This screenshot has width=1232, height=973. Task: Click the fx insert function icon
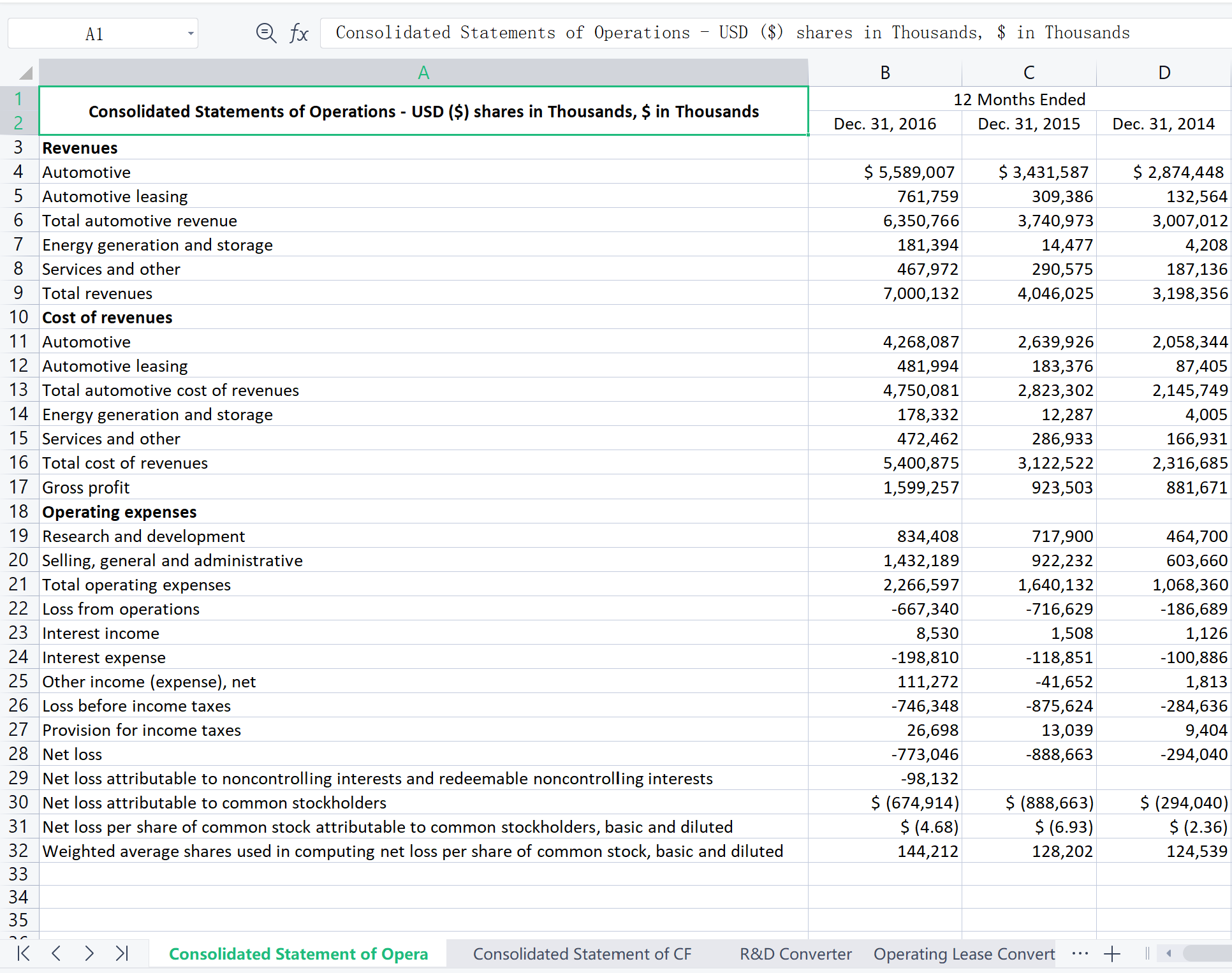[x=298, y=33]
